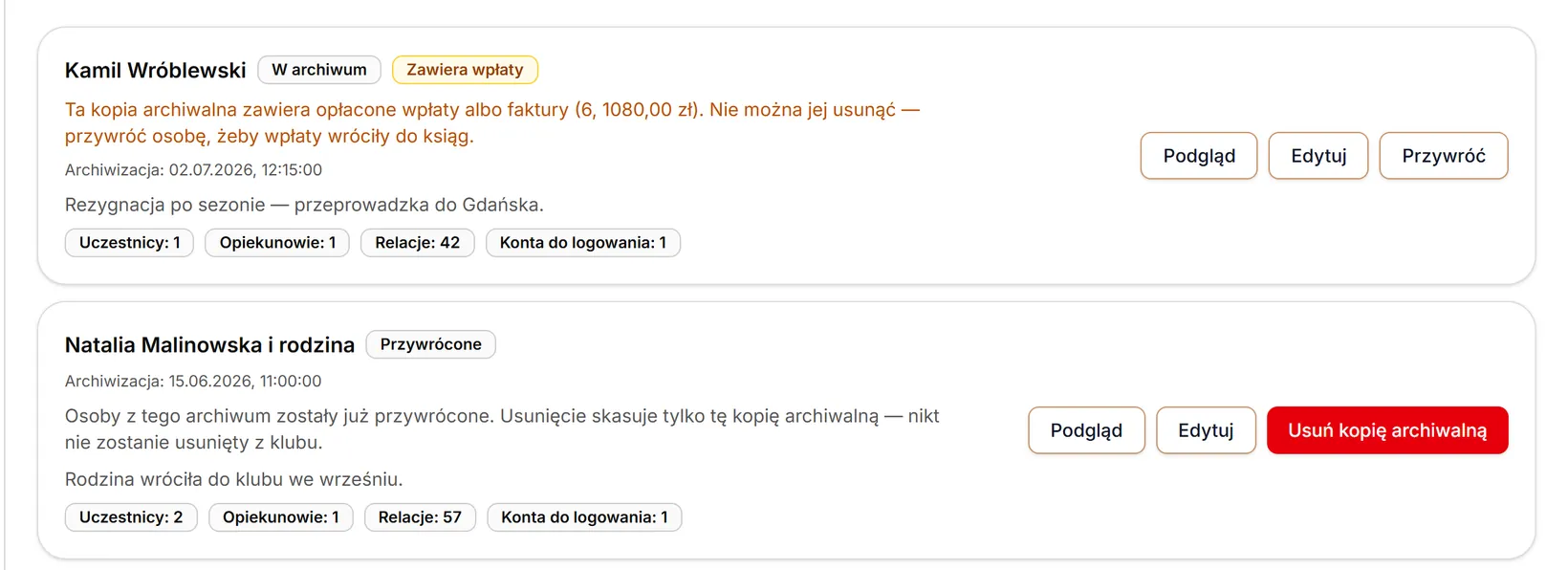Click the orange warning about opłacone wpłaty
Screen dimensions: 1568x570
click(x=492, y=123)
